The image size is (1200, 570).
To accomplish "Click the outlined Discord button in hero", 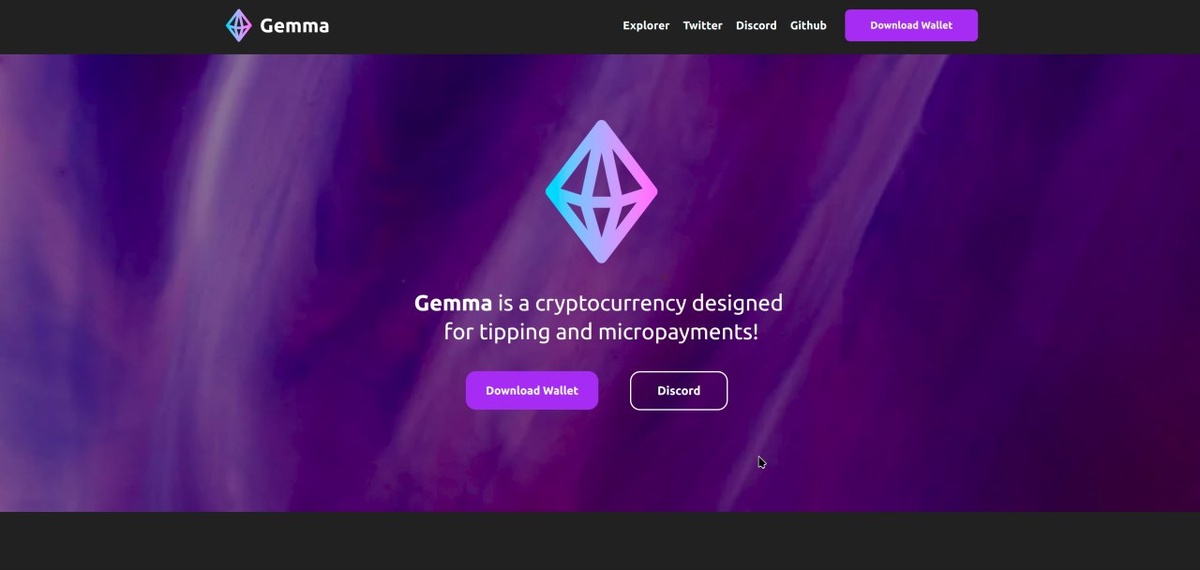I will click(679, 391).
